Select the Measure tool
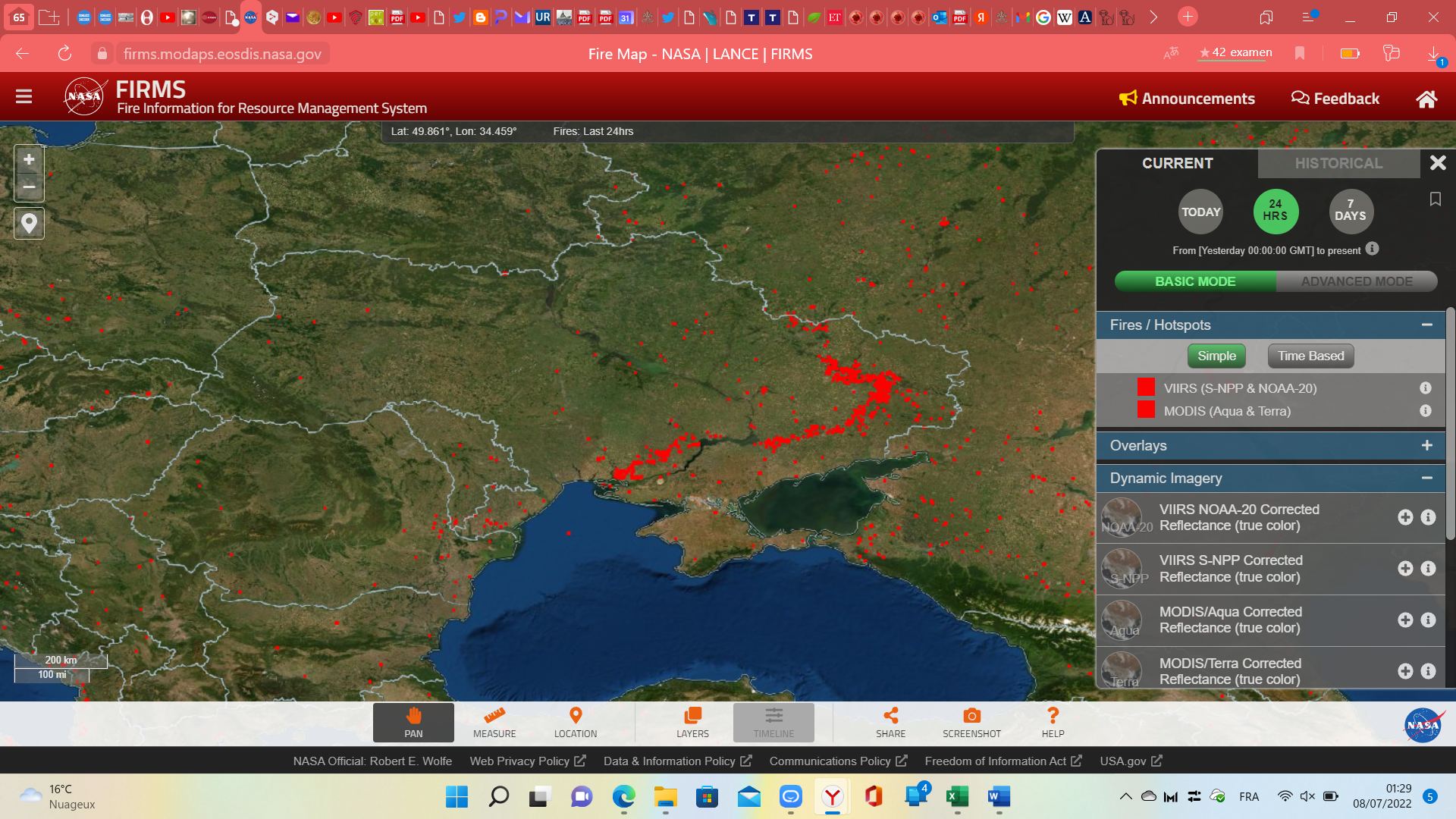1456x819 pixels. [494, 722]
